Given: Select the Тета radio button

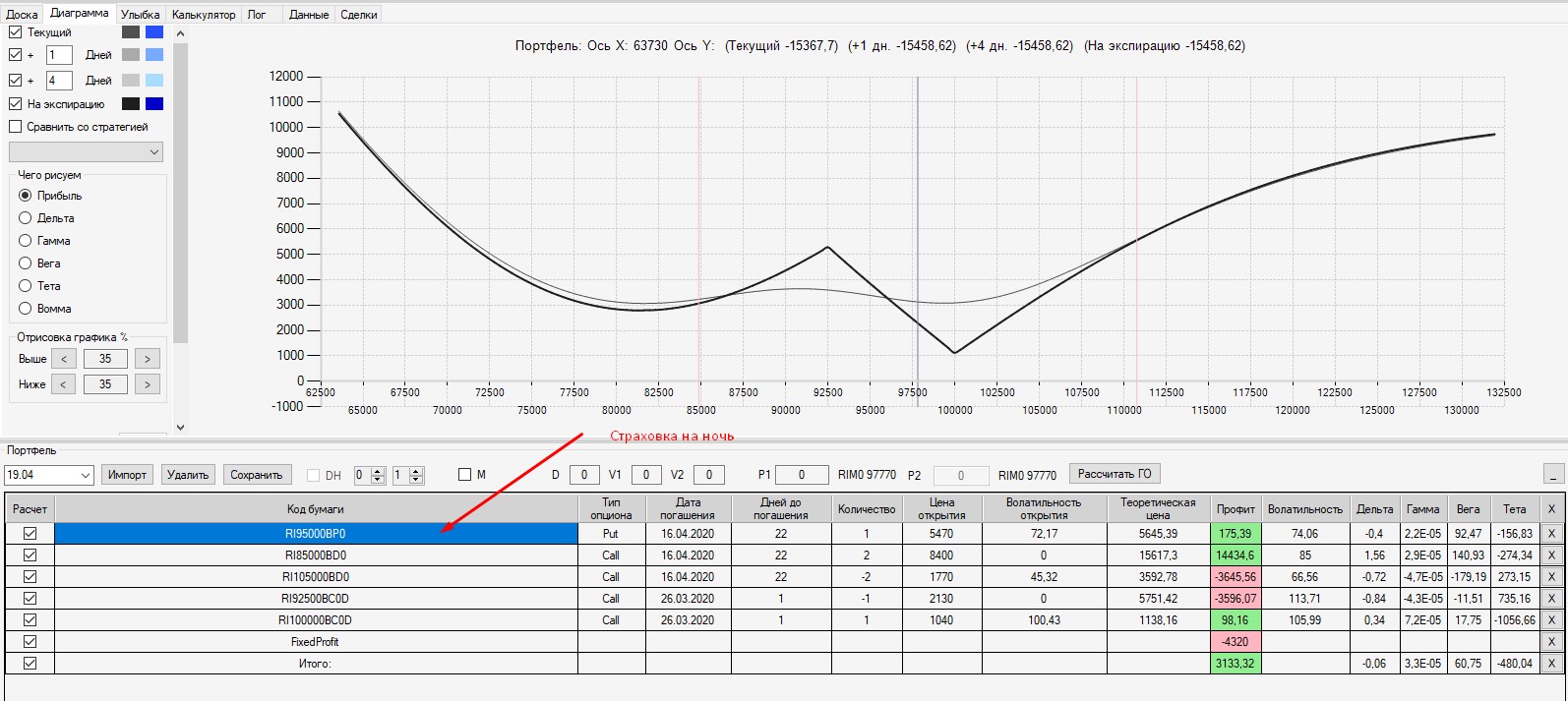Looking at the screenshot, I should coord(26,286).
